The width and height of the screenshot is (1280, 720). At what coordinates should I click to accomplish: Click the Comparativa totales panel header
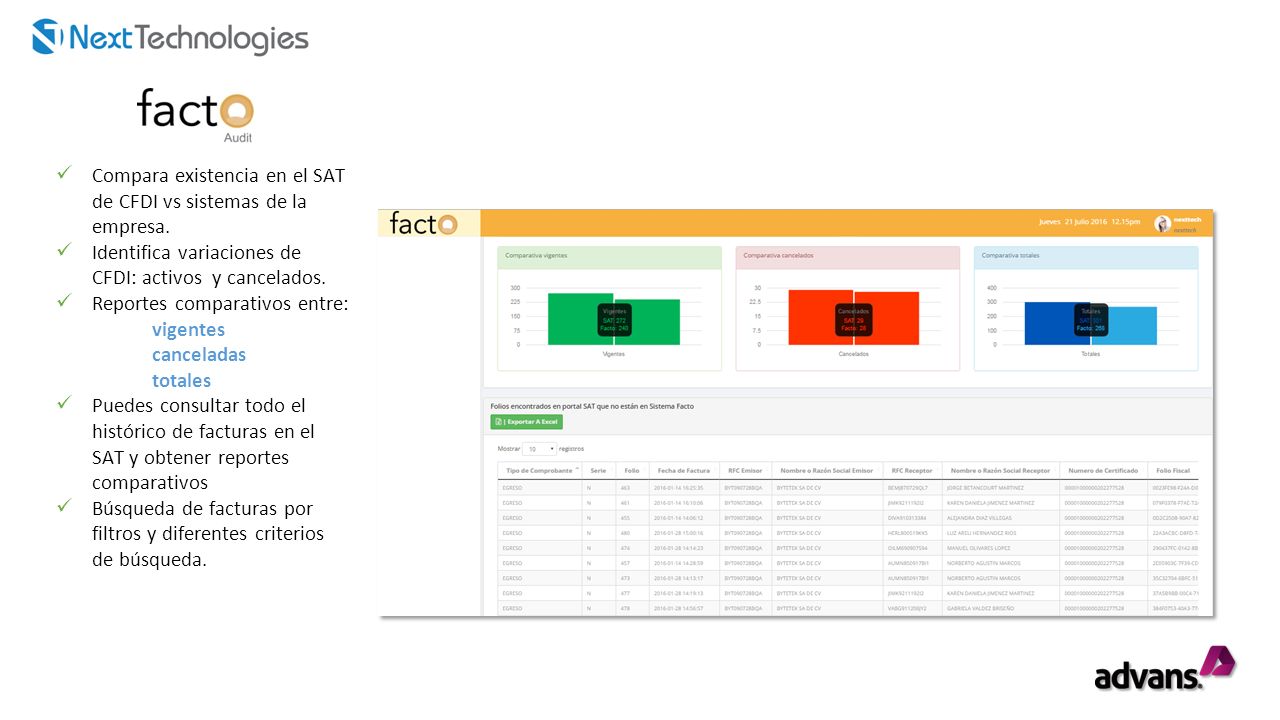coord(1086,256)
